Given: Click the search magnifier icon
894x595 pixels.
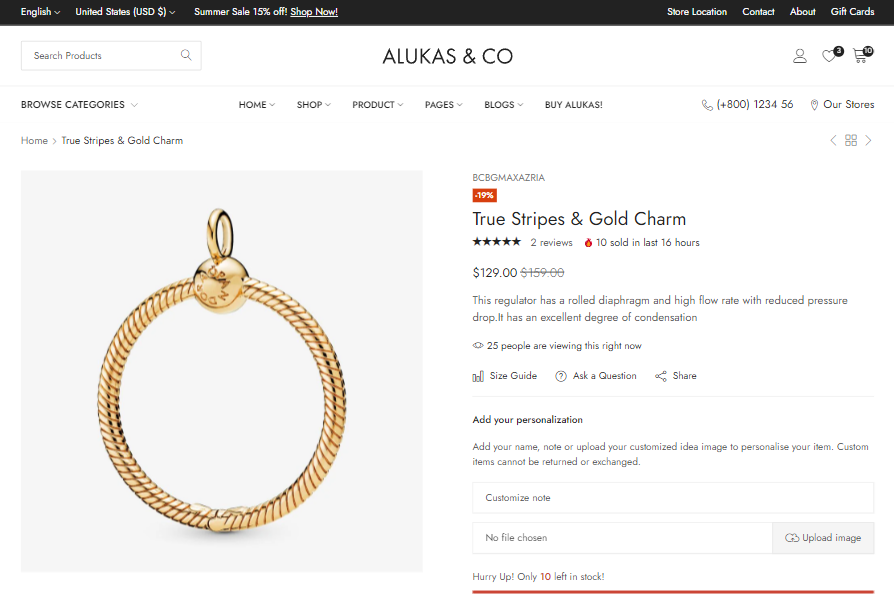Looking at the screenshot, I should pyautogui.click(x=186, y=56).
